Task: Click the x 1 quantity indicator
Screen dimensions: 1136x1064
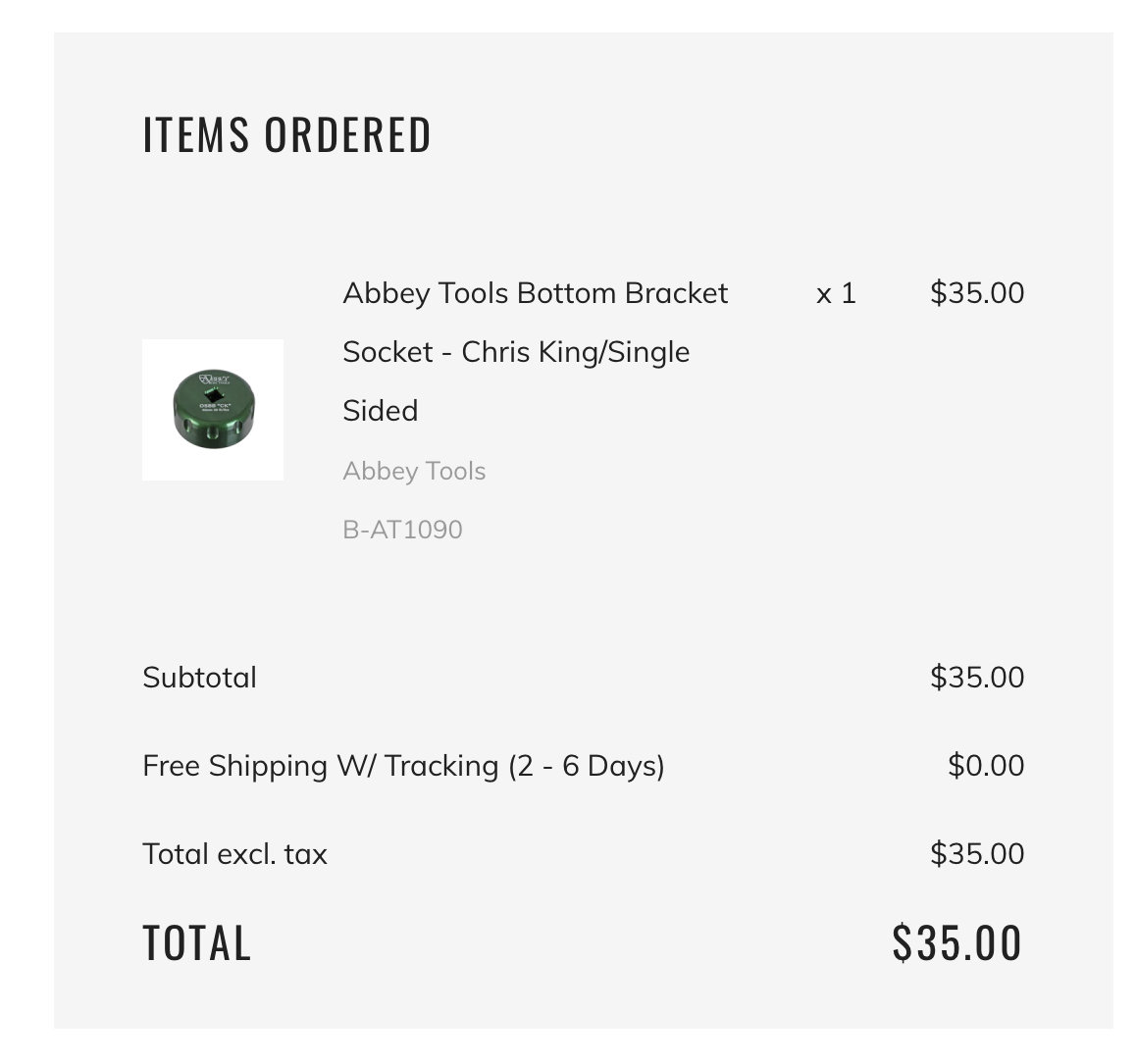Action: pyautogui.click(x=836, y=293)
